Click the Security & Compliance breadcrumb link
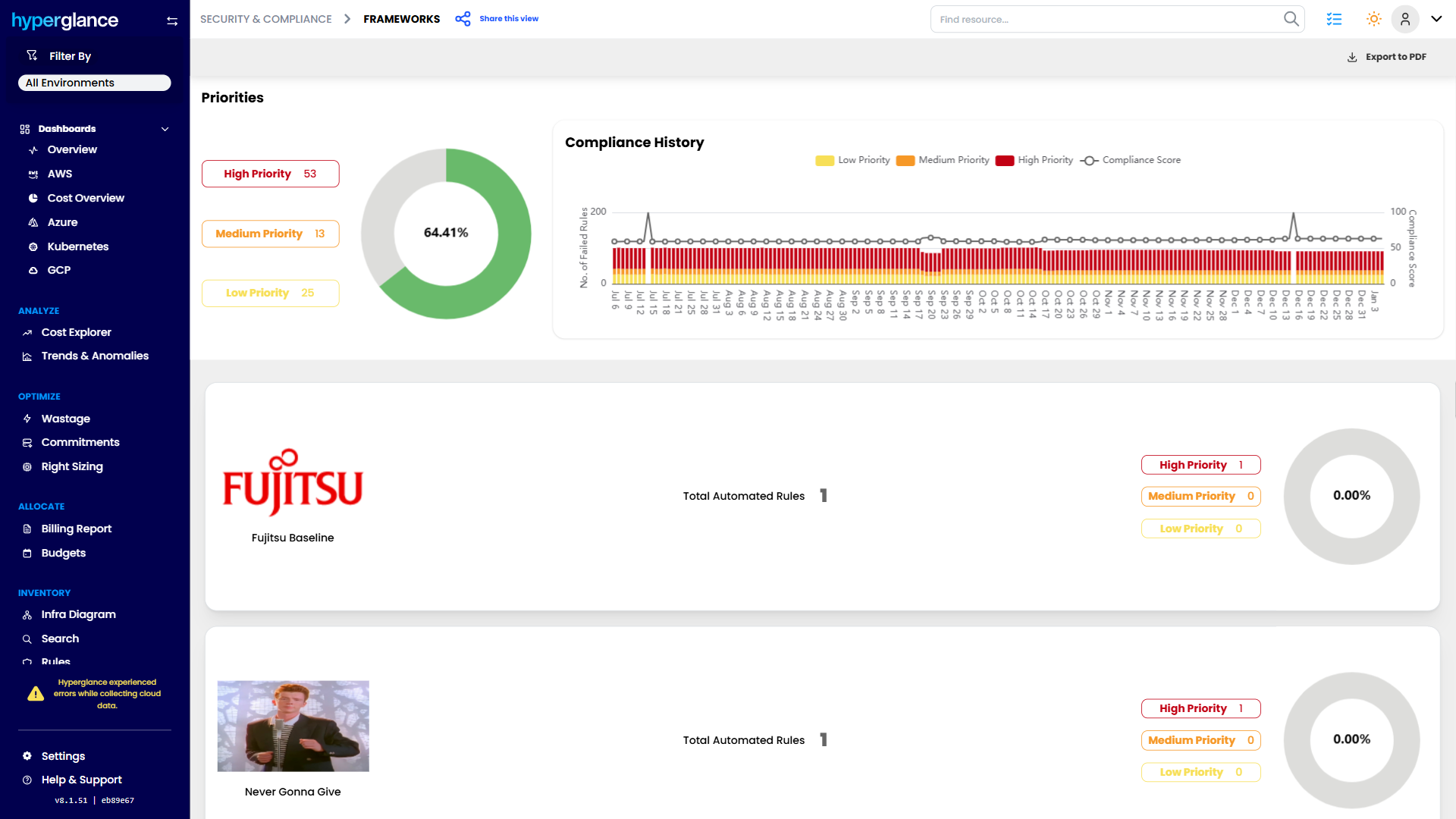The width and height of the screenshot is (1456, 819). point(265,19)
